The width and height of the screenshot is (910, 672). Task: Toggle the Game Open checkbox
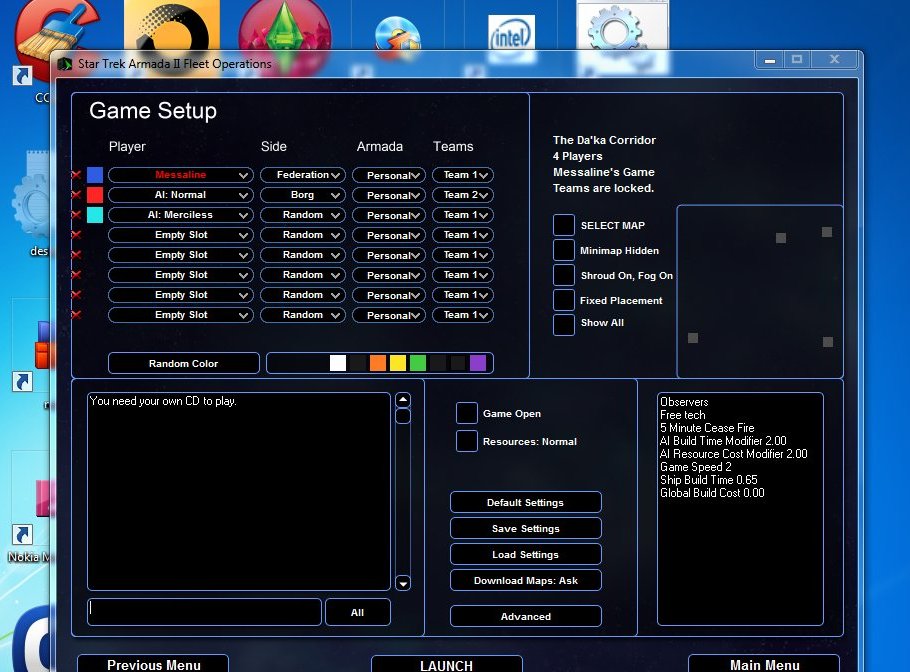(467, 413)
